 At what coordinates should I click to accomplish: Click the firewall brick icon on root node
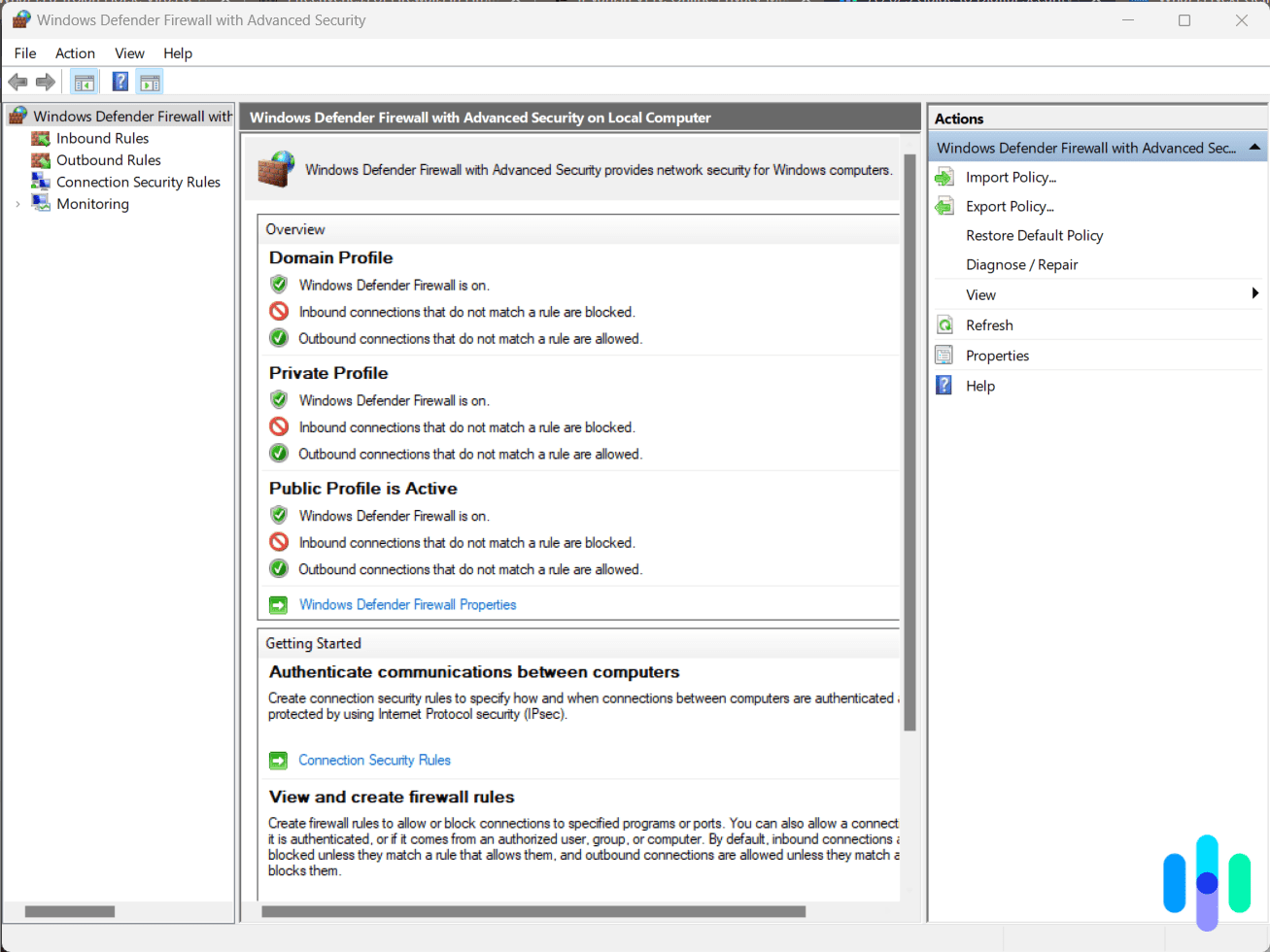(x=17, y=115)
